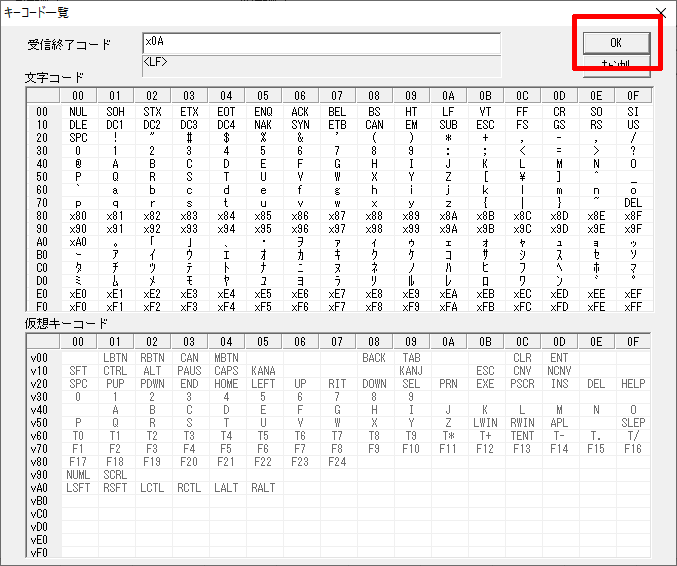Select LF in the character code table
Viewport: 677px width, 566px height.
pyautogui.click(x=448, y=111)
